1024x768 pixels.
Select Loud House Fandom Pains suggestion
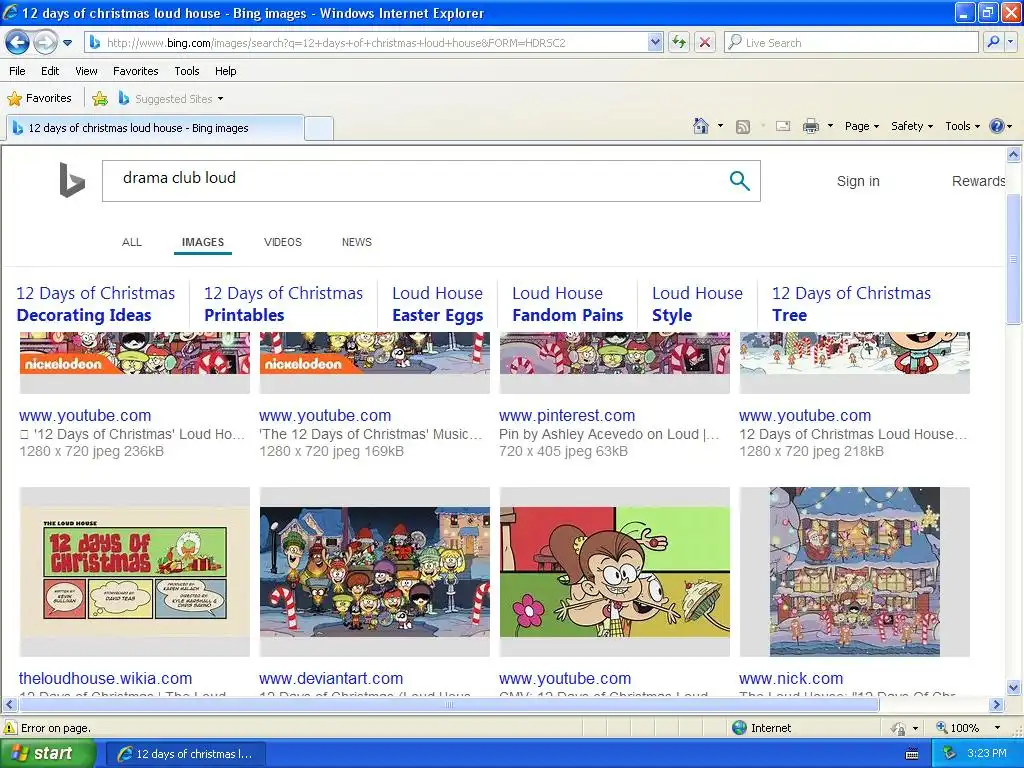click(x=568, y=304)
